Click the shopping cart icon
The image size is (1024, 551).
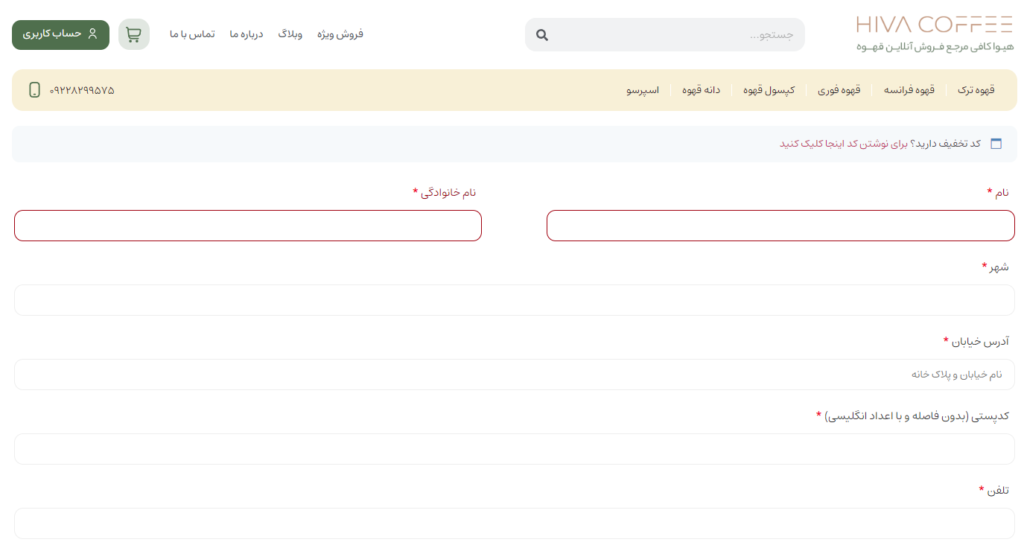coord(133,34)
